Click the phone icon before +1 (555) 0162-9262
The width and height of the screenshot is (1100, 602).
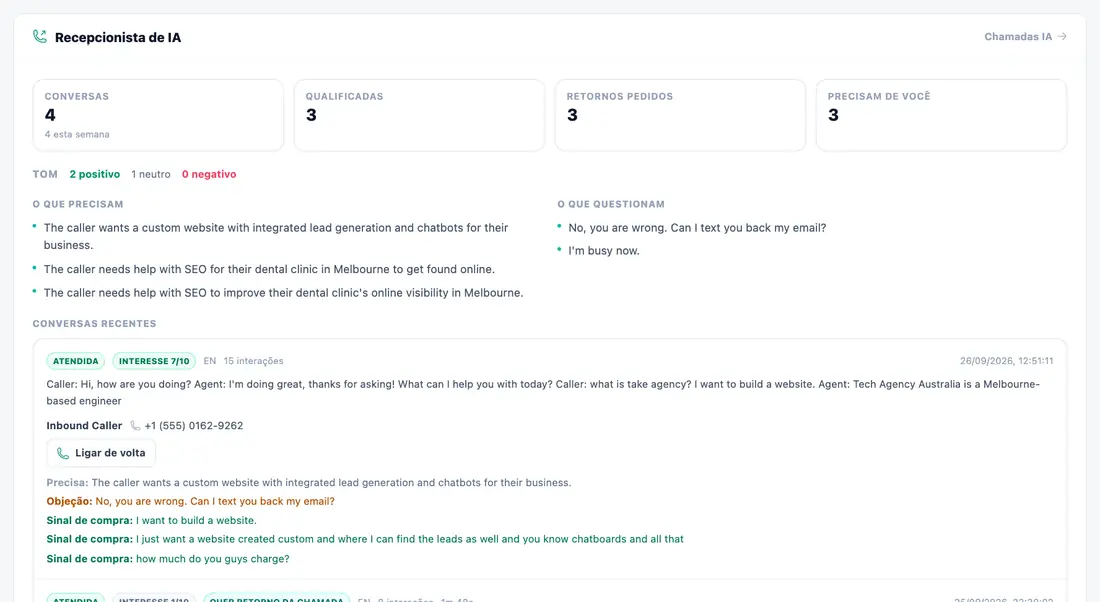[135, 426]
